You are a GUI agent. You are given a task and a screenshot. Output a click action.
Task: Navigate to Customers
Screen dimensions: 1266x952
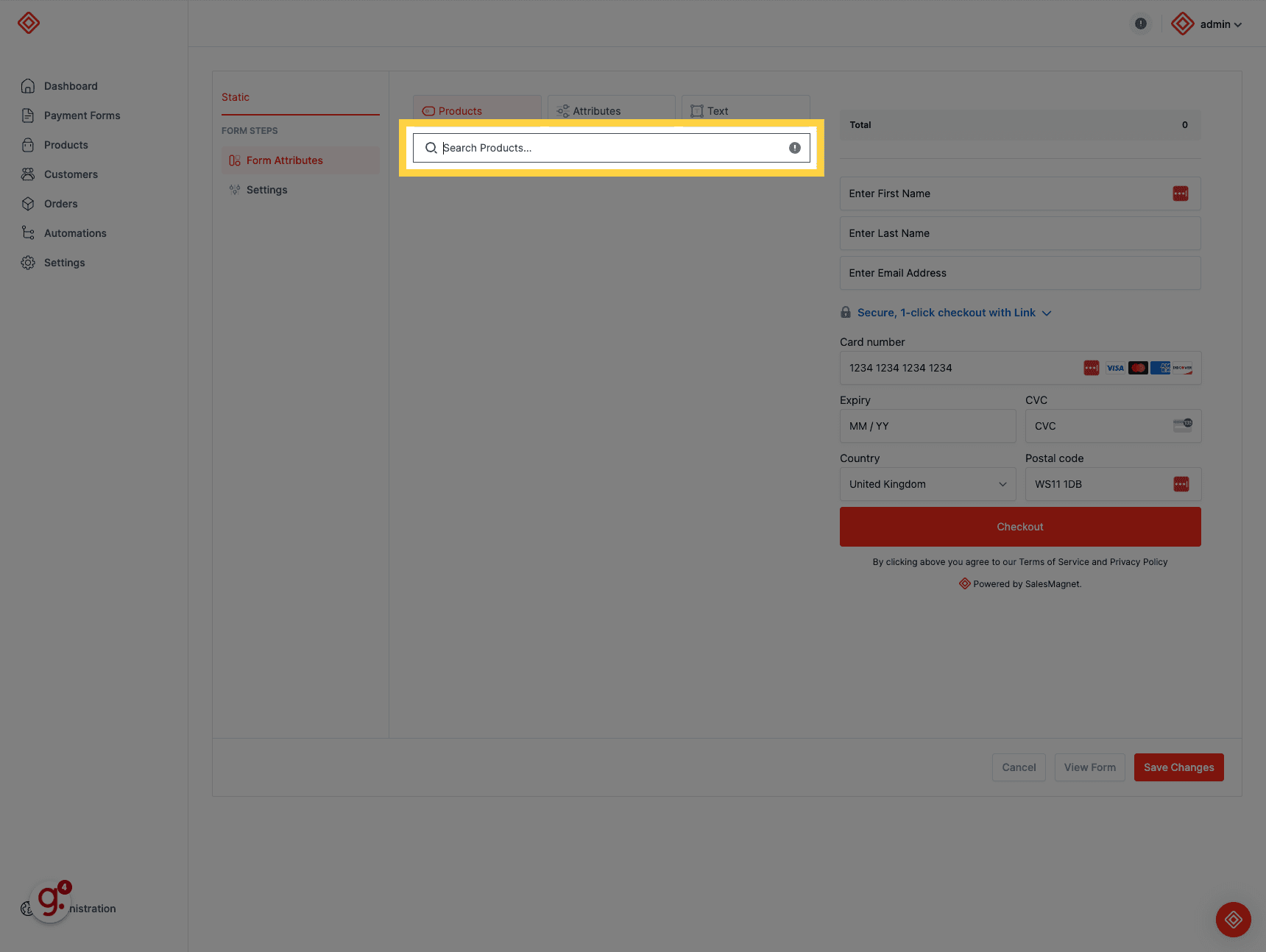click(x=71, y=174)
